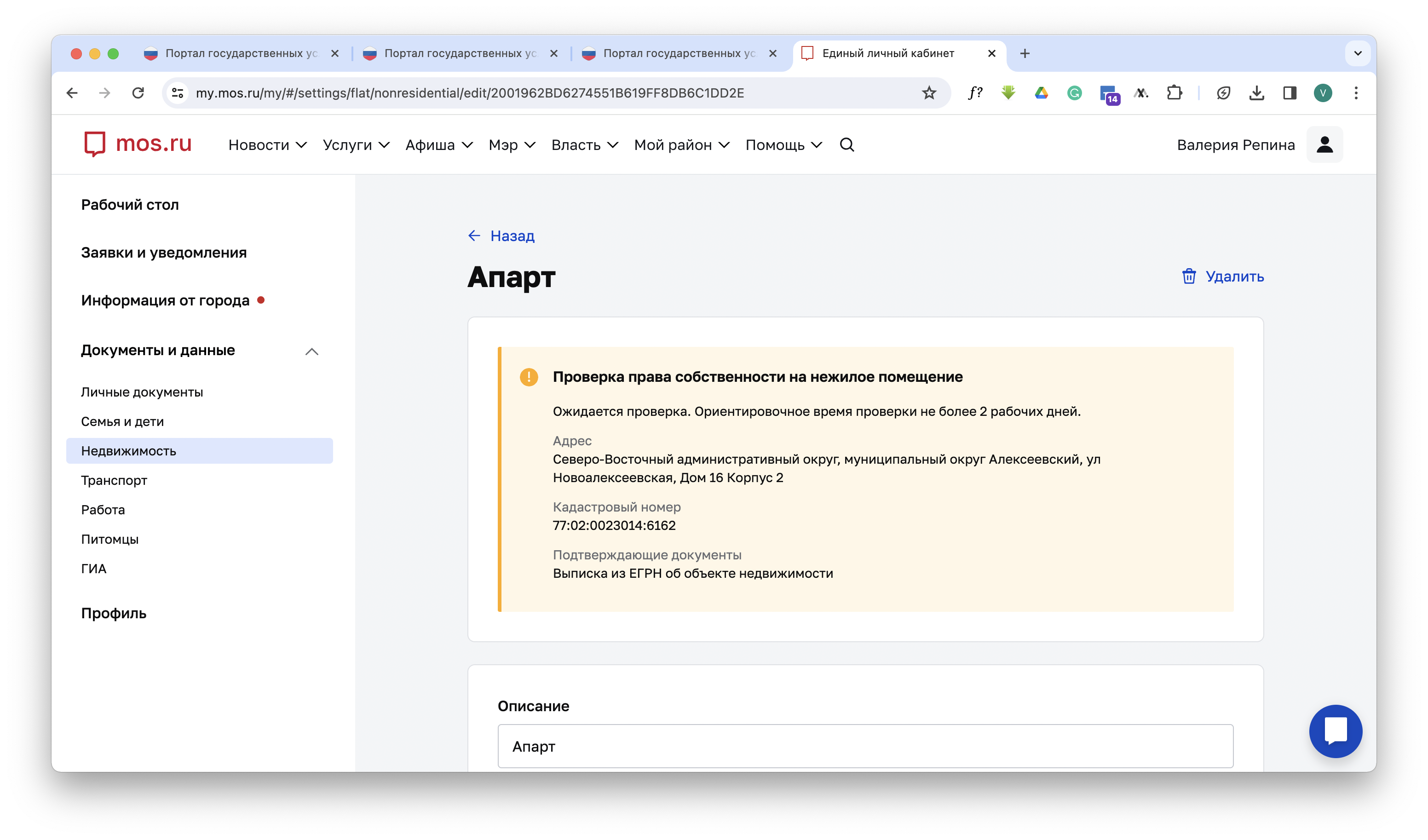This screenshot has height=840, width=1428.
Task: Click browser forward arrow
Action: click(105, 93)
